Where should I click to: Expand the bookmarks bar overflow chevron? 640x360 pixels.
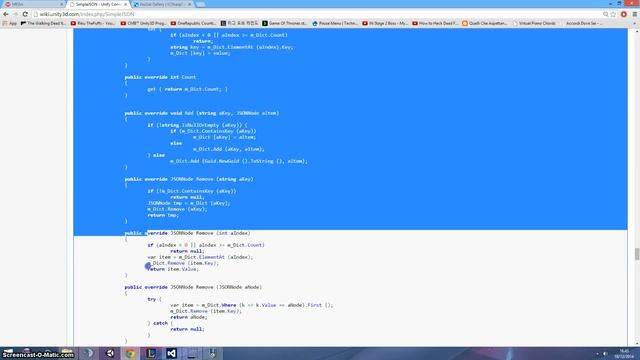click(x=635, y=23)
